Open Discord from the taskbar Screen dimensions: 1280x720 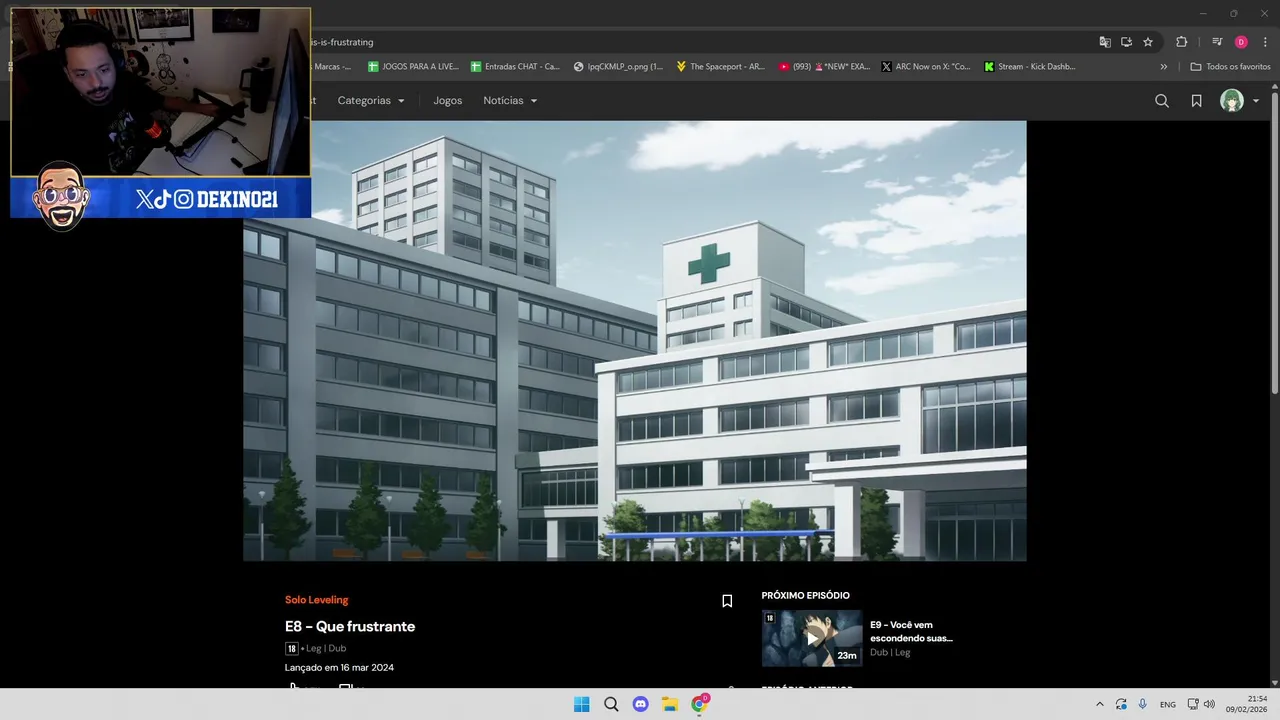click(640, 704)
